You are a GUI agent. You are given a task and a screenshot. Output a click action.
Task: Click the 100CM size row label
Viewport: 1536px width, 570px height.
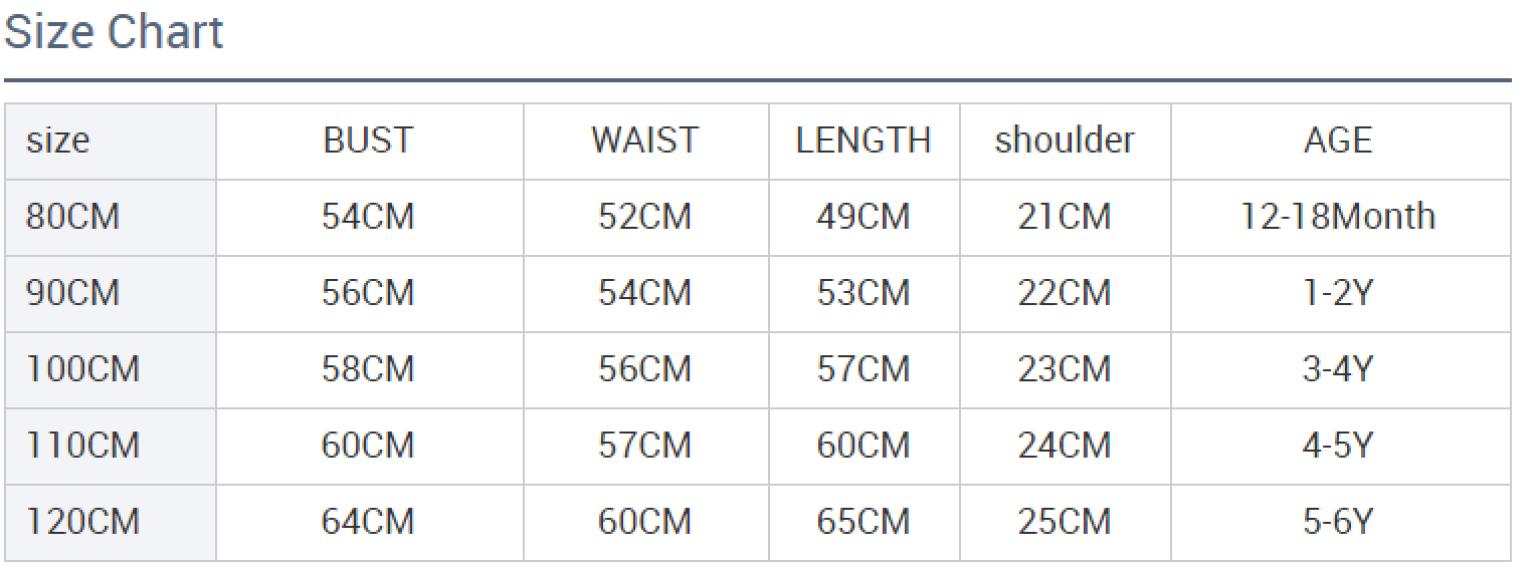coord(83,370)
